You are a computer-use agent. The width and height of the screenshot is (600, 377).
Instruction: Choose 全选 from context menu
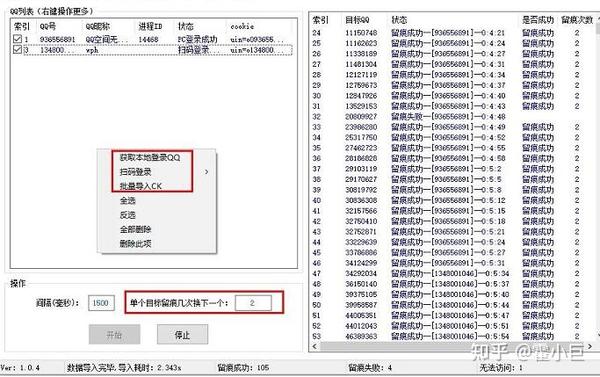[127, 201]
